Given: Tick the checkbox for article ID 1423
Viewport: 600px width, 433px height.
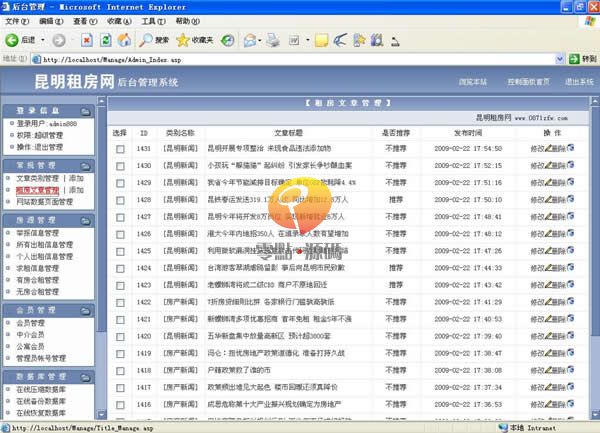Looking at the screenshot, I should [120, 285].
